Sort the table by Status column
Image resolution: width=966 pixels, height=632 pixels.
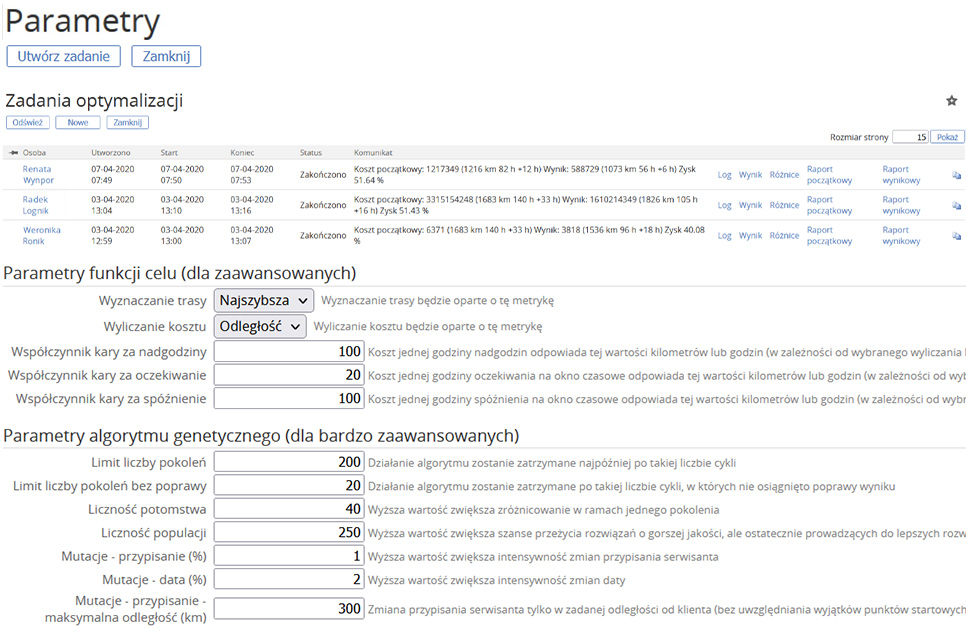tap(311, 153)
